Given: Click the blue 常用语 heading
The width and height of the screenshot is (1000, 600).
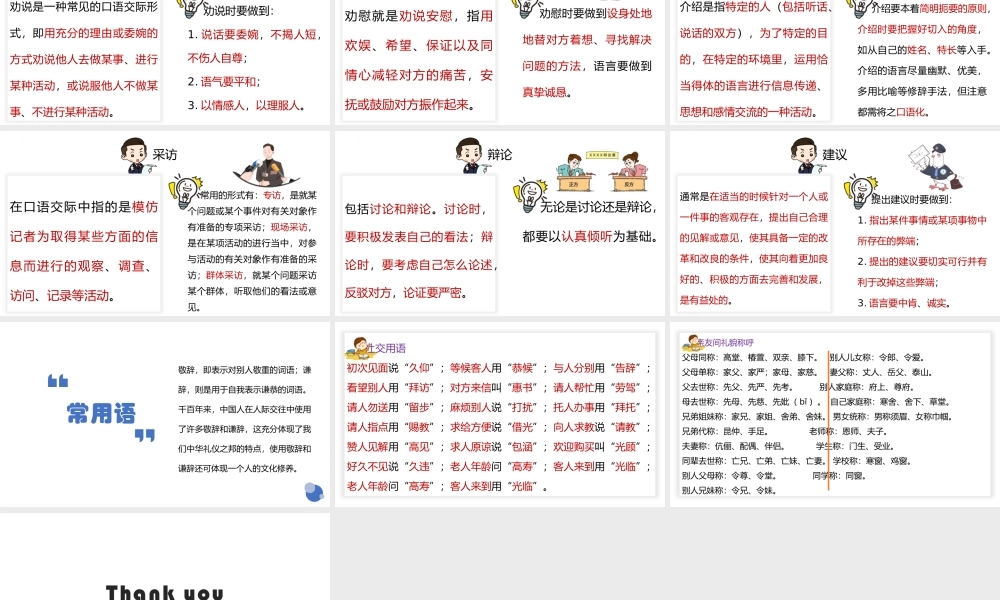Looking at the screenshot, I should pyautogui.click(x=101, y=414).
